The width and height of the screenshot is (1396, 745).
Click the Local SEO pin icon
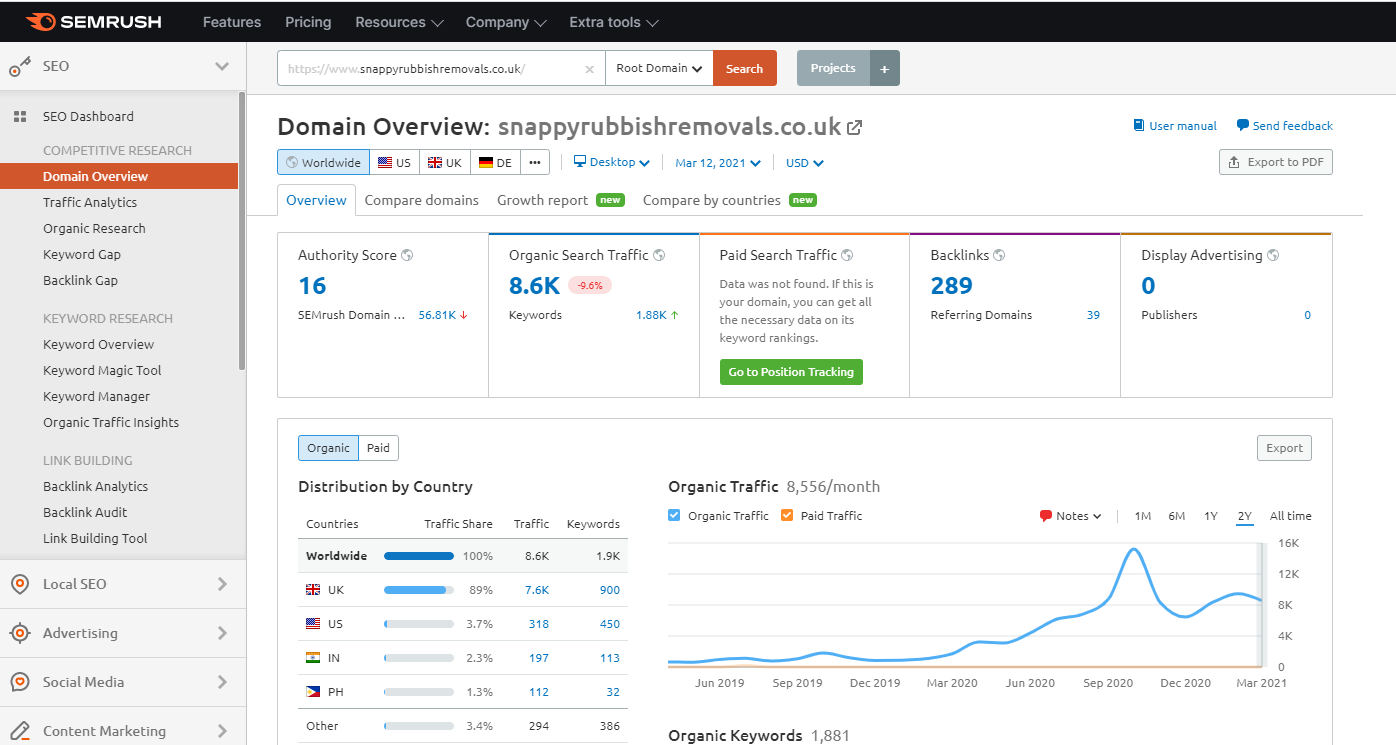19,584
